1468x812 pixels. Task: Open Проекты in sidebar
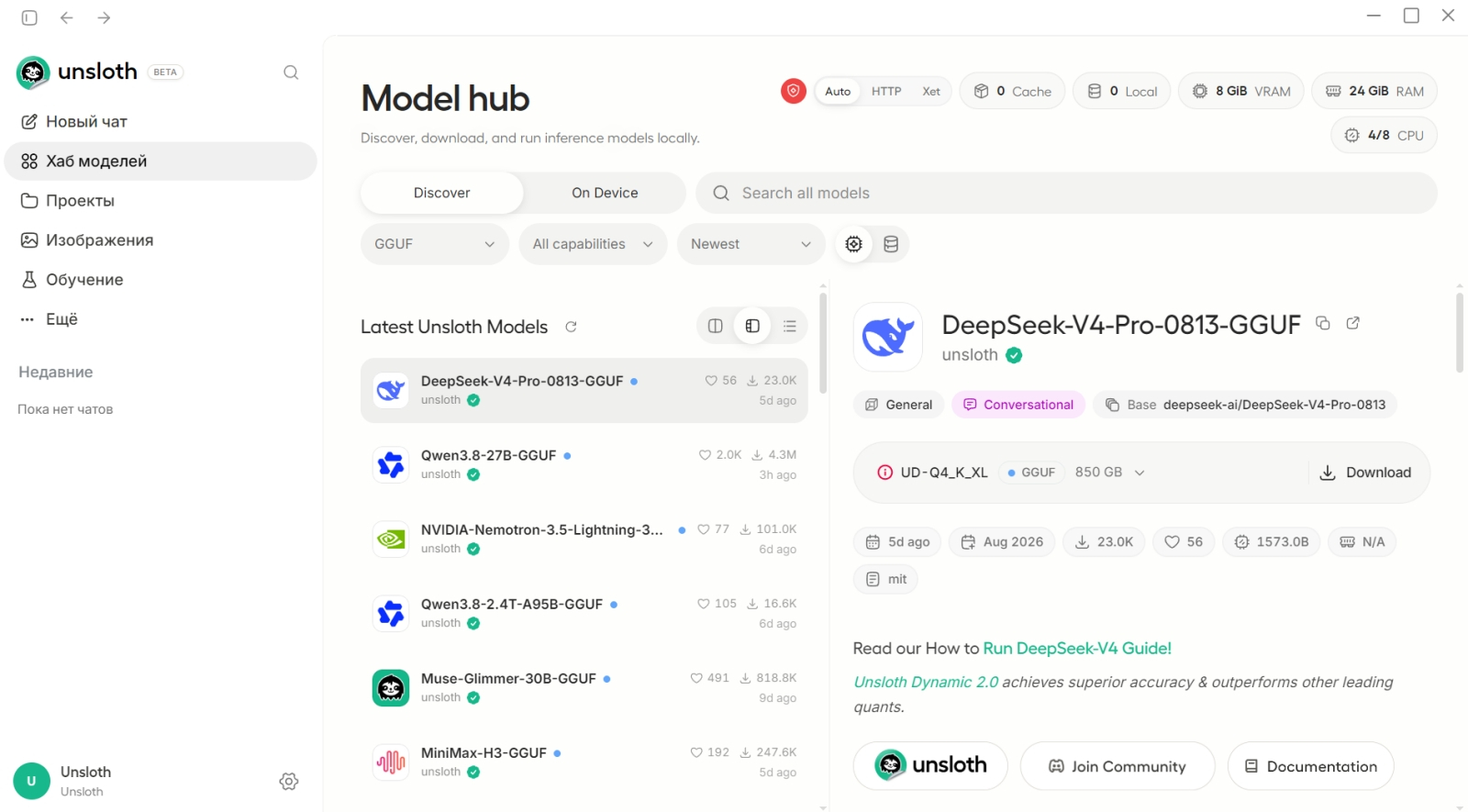(x=161, y=201)
